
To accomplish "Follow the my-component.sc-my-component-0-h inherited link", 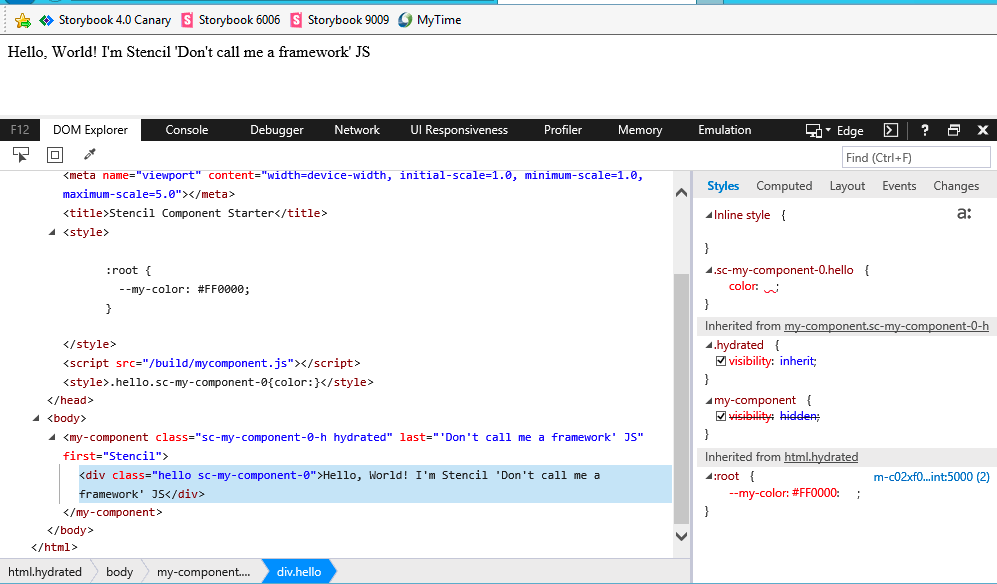I will 886,326.
